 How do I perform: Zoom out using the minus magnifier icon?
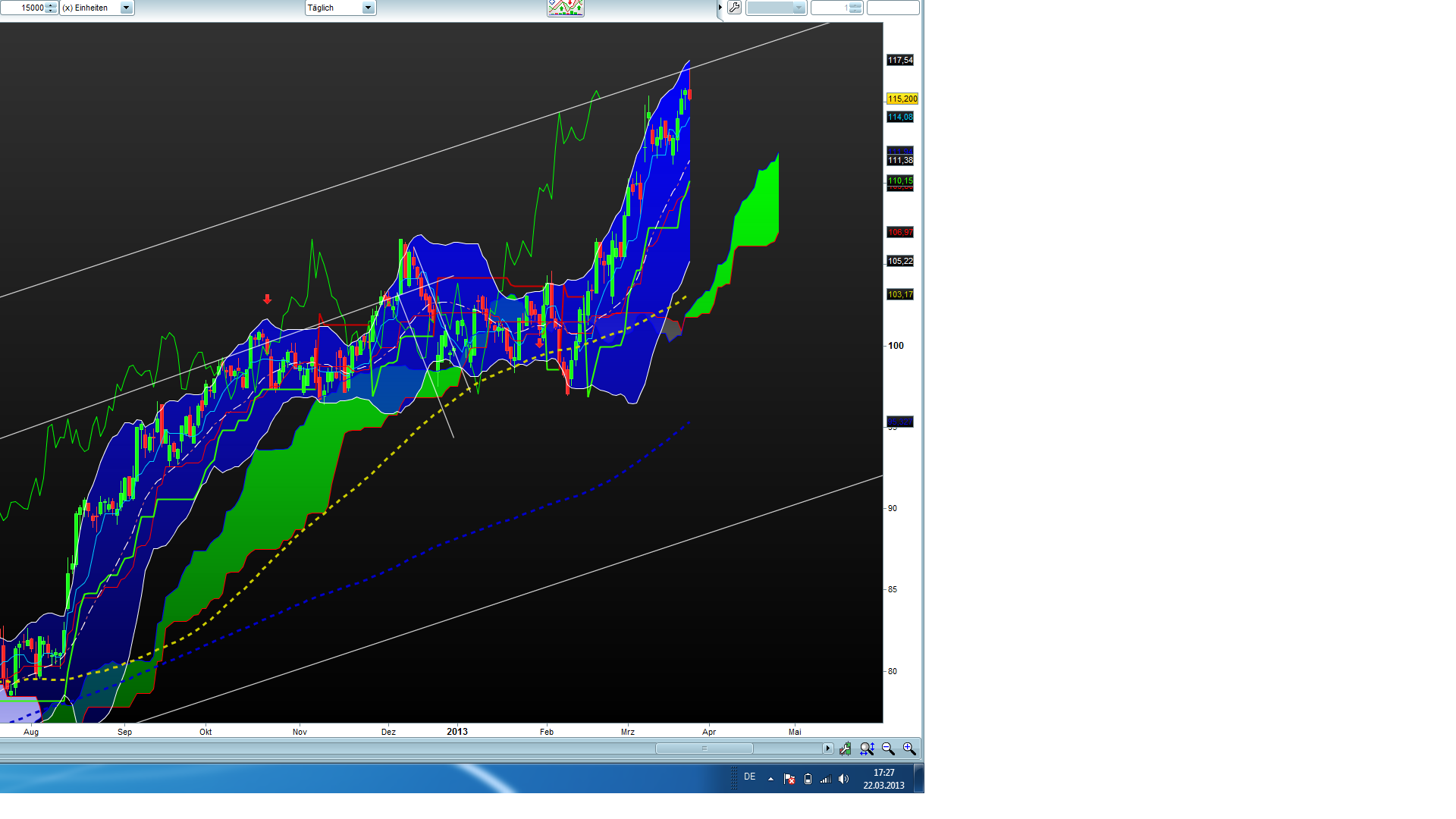[886, 748]
